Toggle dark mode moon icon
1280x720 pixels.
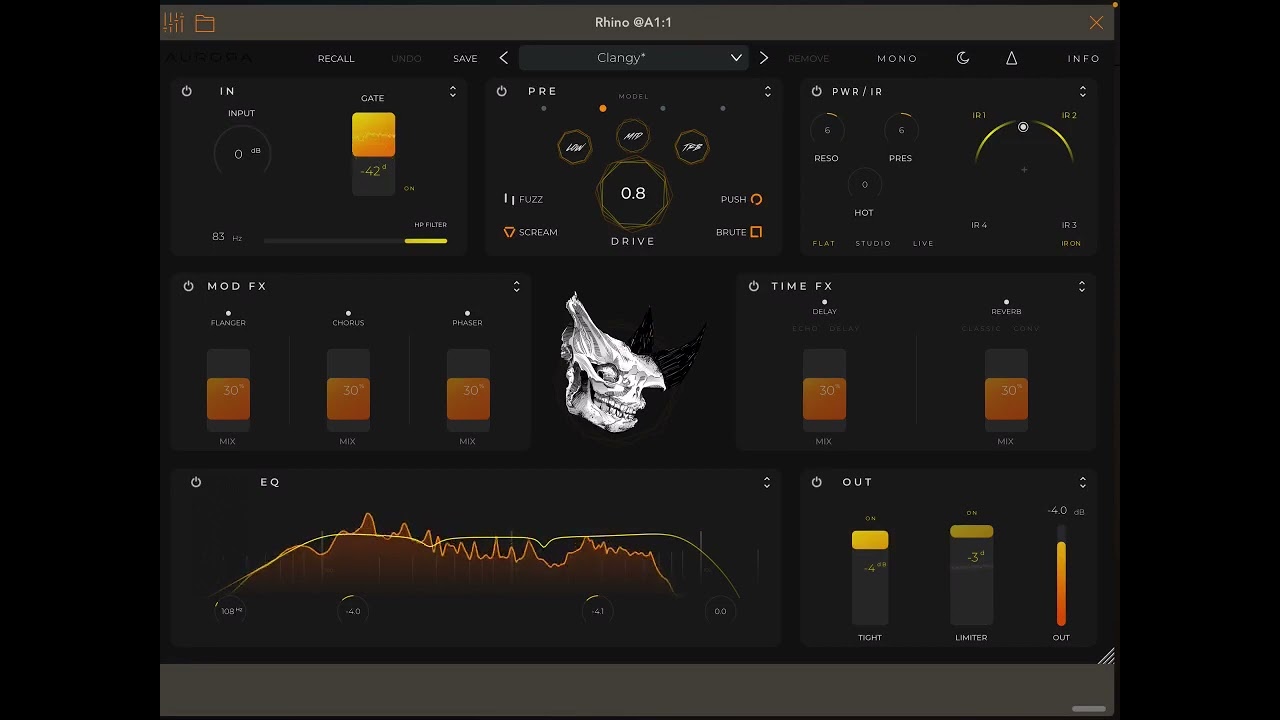[x=963, y=58]
